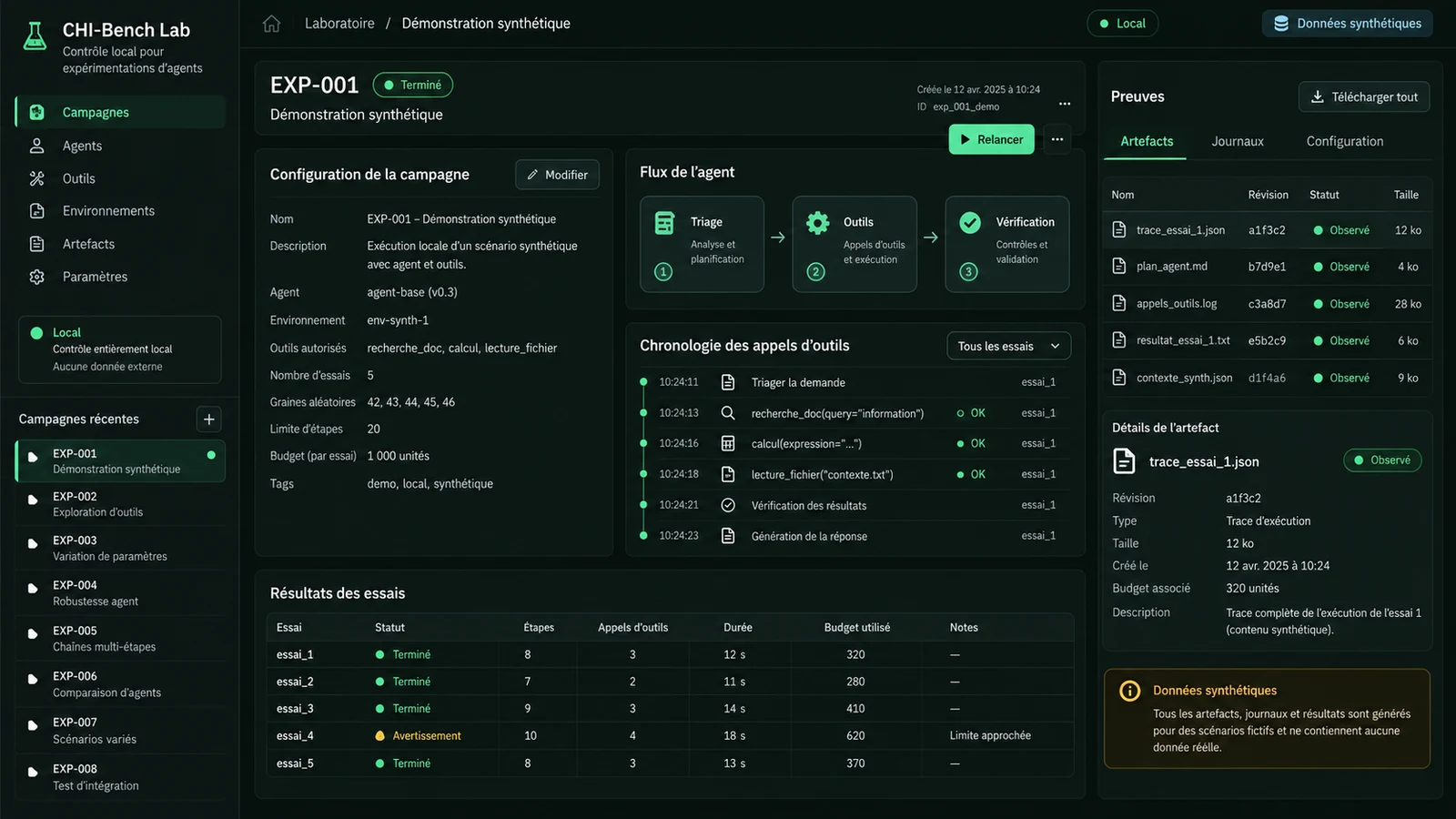Screen dimensions: 1456x819
Task: Open campaign EXP-006 Comparaison d'agents
Action: pos(120,684)
